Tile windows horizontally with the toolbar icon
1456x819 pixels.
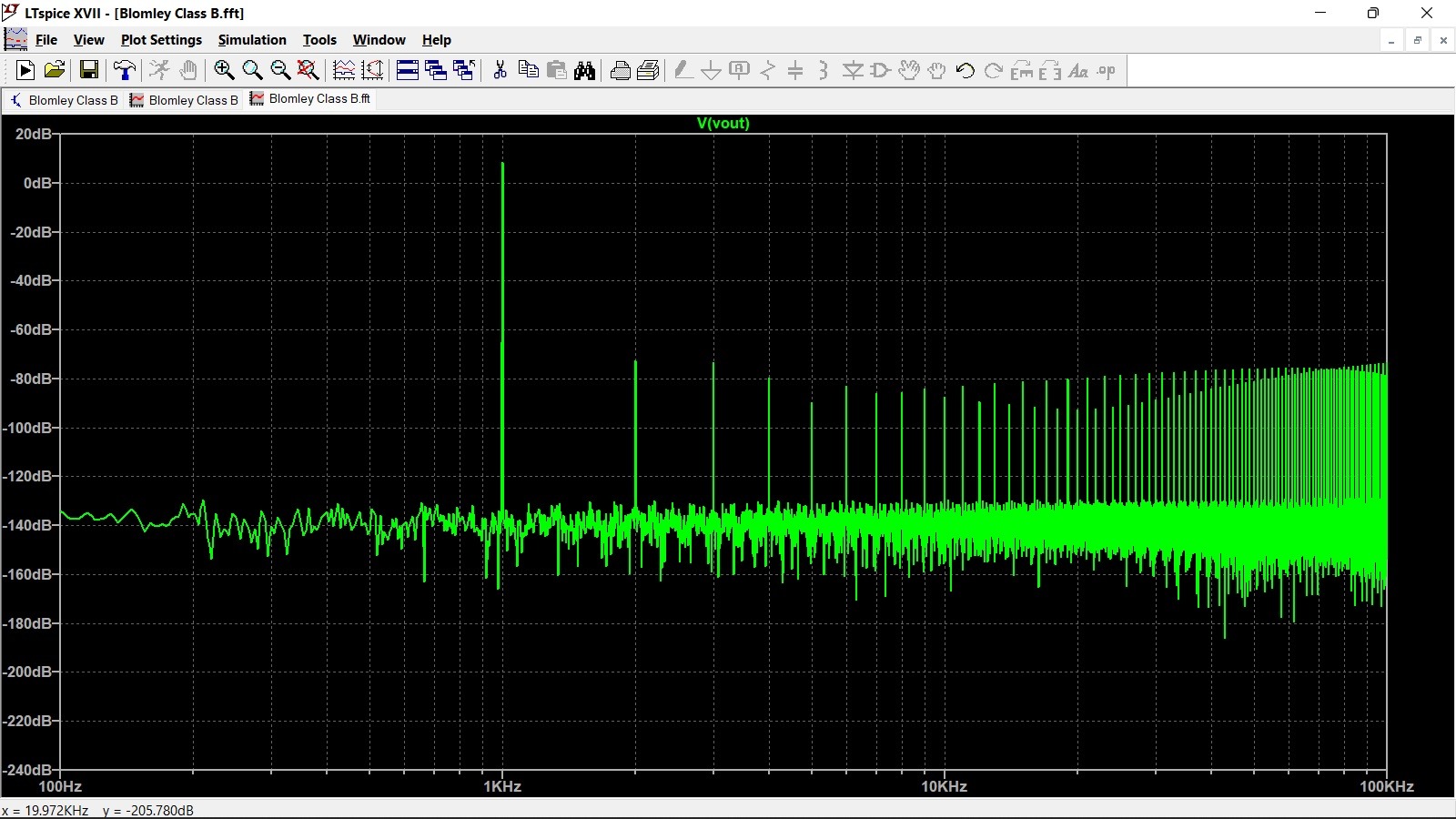(408, 70)
